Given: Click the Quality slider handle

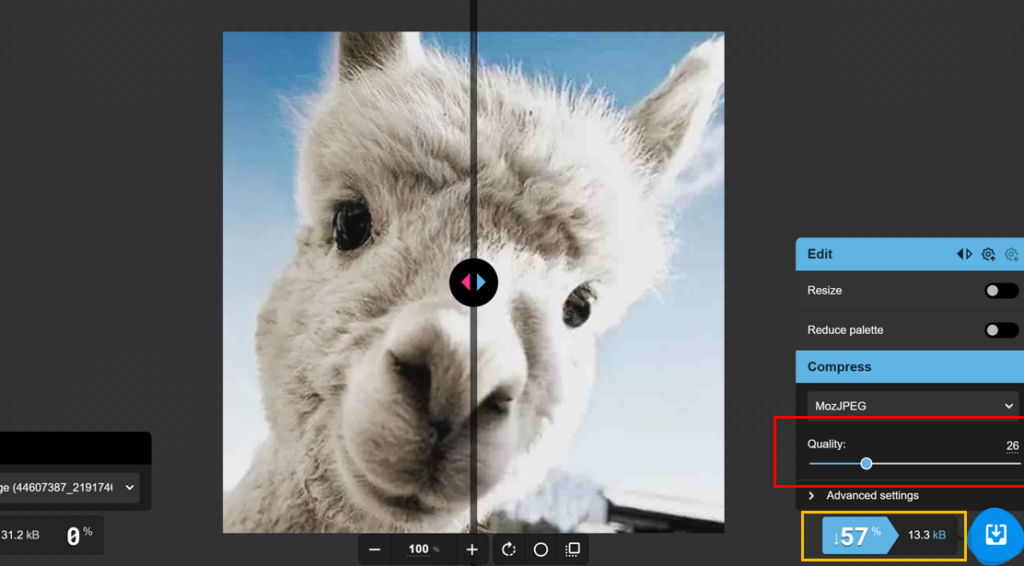Looking at the screenshot, I should click(866, 464).
